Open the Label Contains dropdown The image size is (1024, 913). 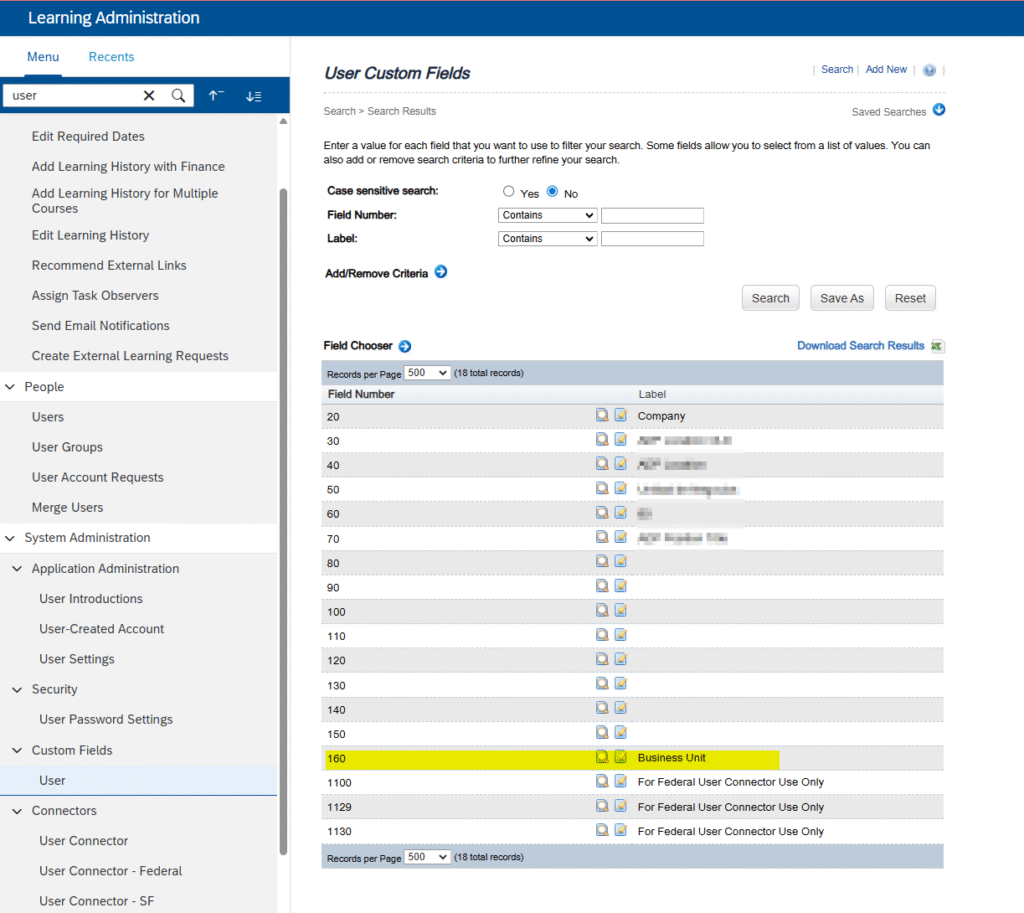547,239
